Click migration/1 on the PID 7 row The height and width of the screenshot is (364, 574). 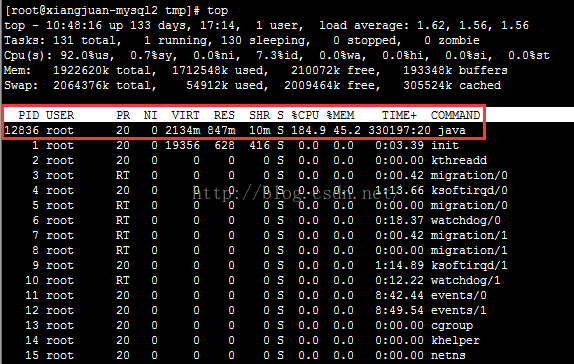(469, 235)
